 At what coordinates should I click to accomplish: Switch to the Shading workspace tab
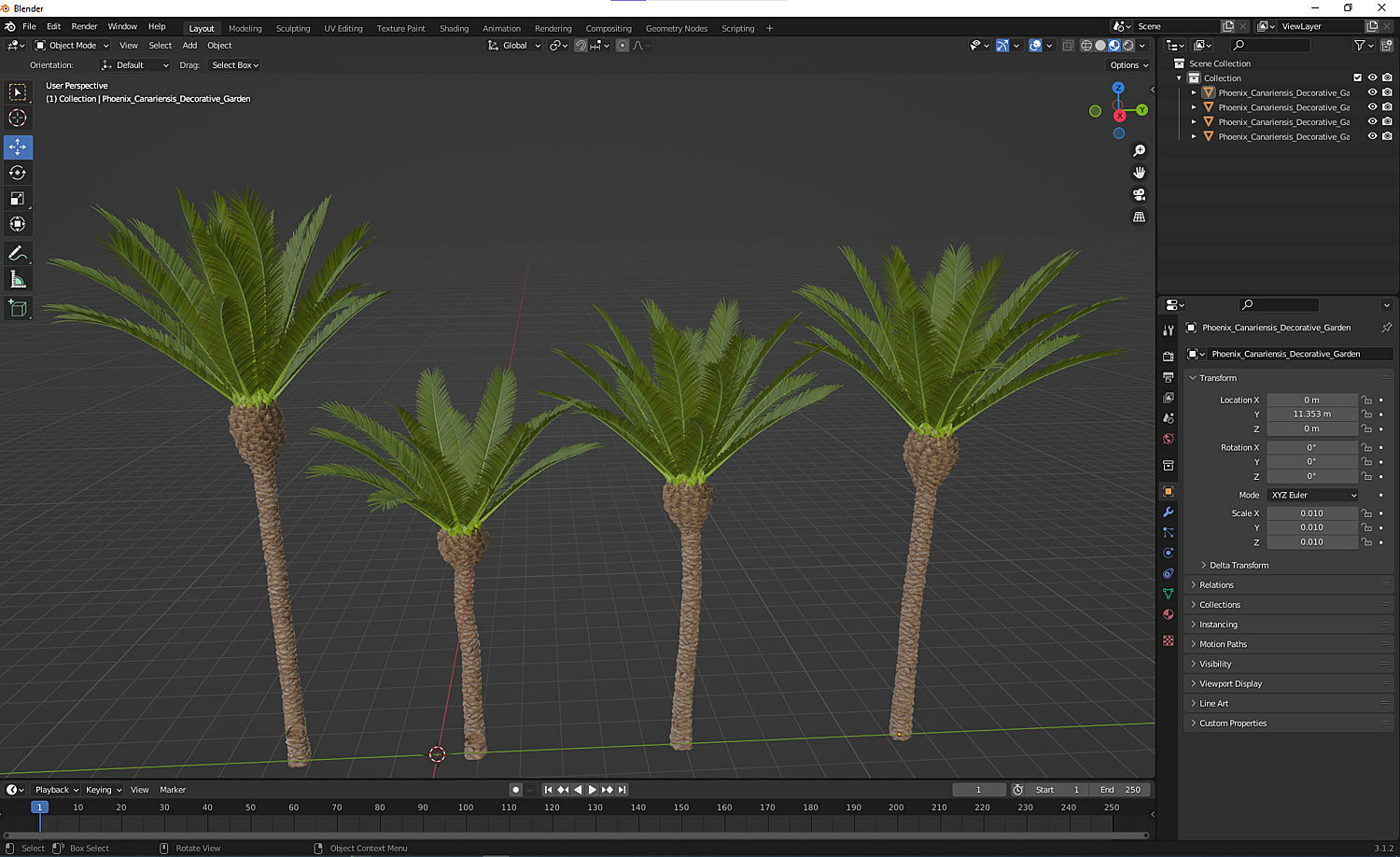point(454,28)
